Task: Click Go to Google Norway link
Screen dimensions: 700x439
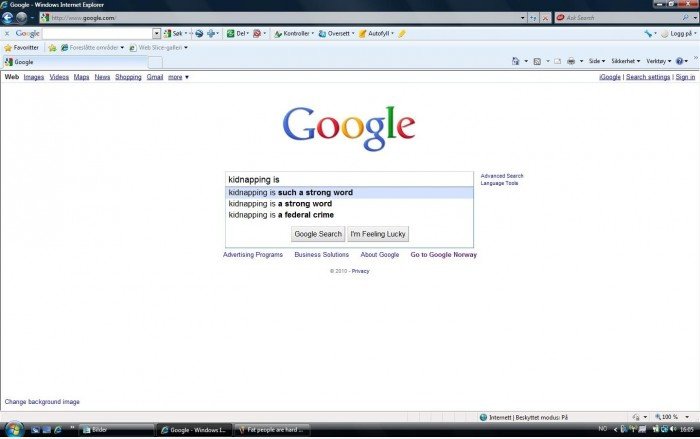Action: click(x=444, y=255)
